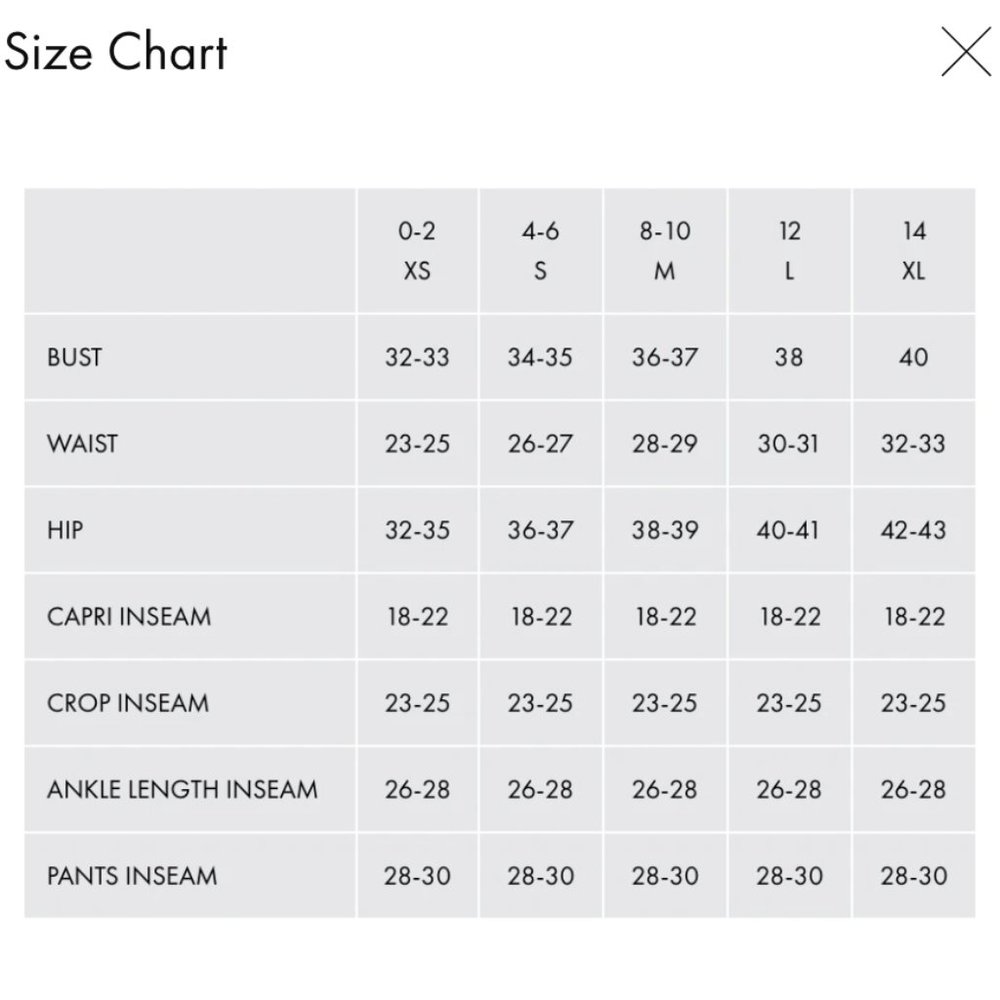Viewport: 1000px width, 1000px height.
Task: Close the Size Chart dialog
Action: (x=965, y=54)
